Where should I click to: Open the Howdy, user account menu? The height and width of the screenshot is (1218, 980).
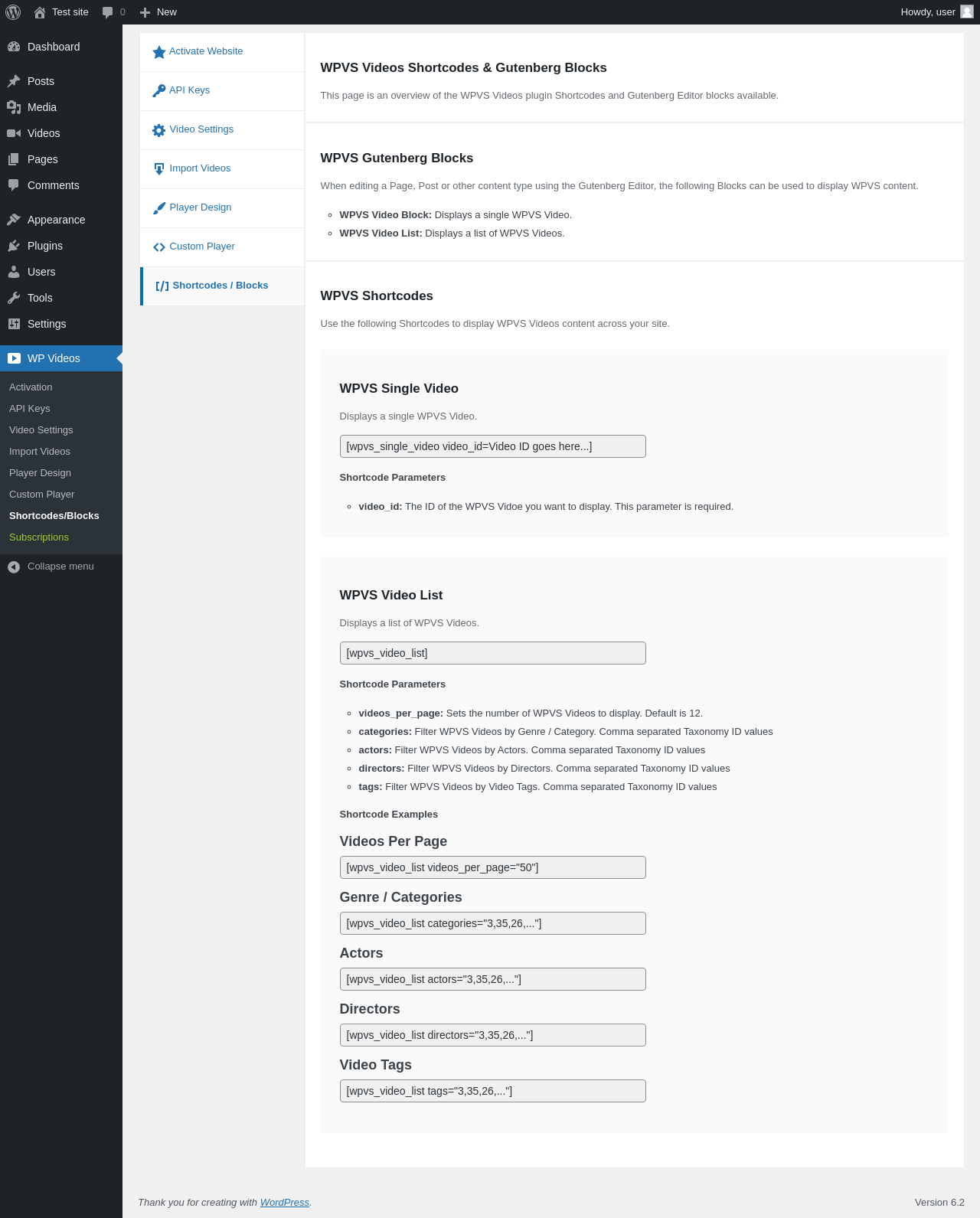click(937, 12)
